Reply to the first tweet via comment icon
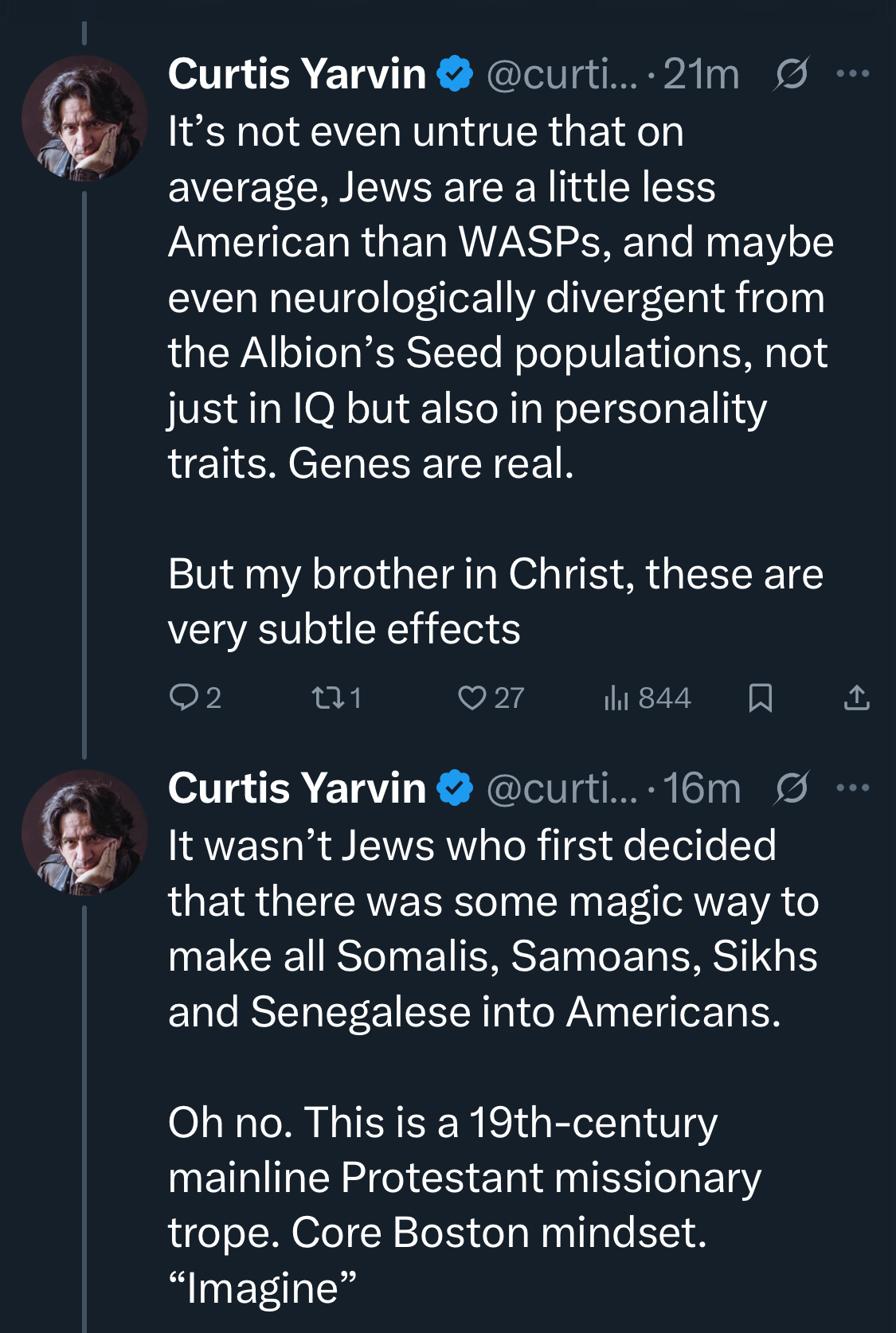 pyautogui.click(x=185, y=698)
